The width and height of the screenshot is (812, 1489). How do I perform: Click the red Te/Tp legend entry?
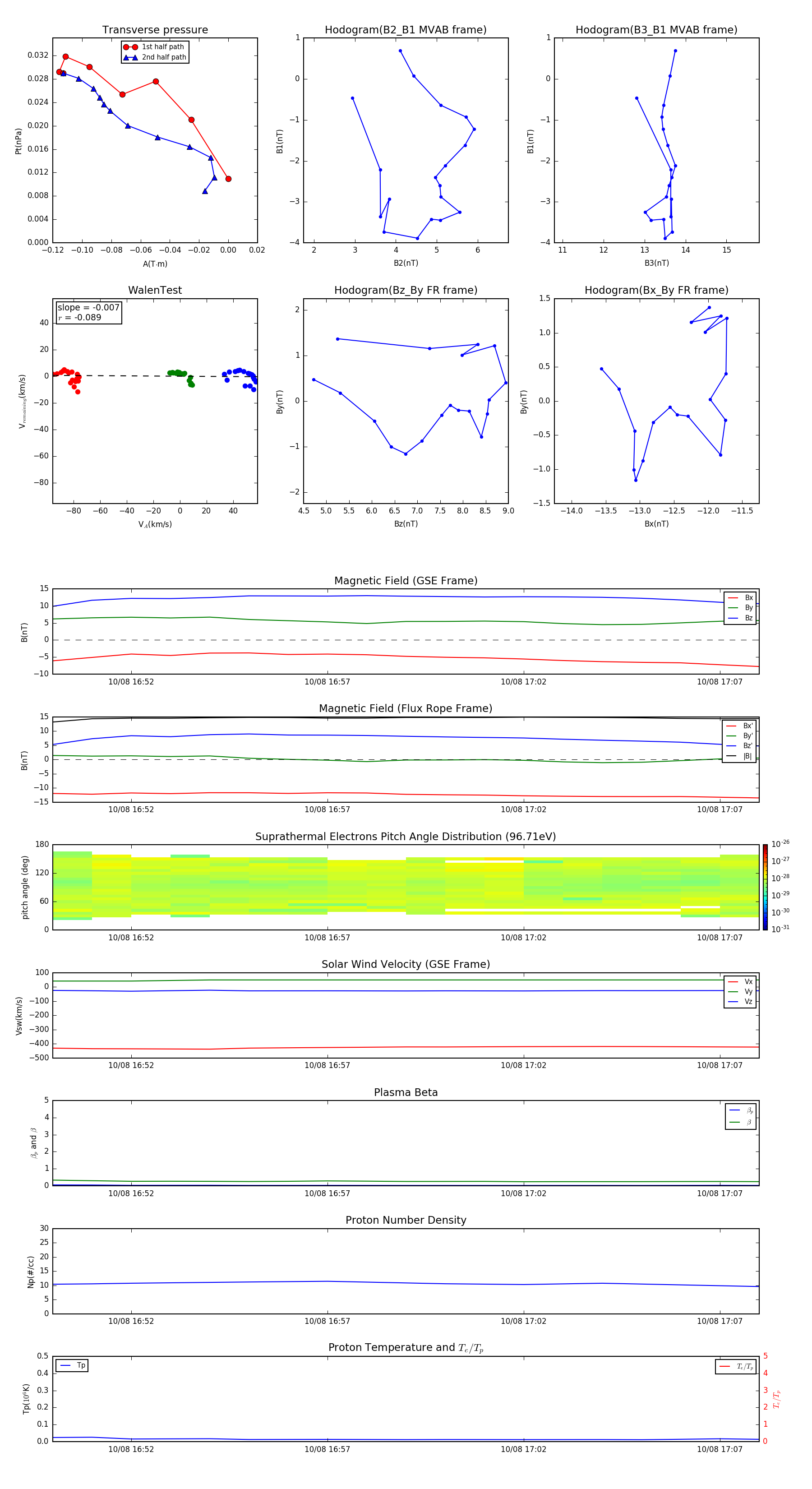click(736, 1366)
